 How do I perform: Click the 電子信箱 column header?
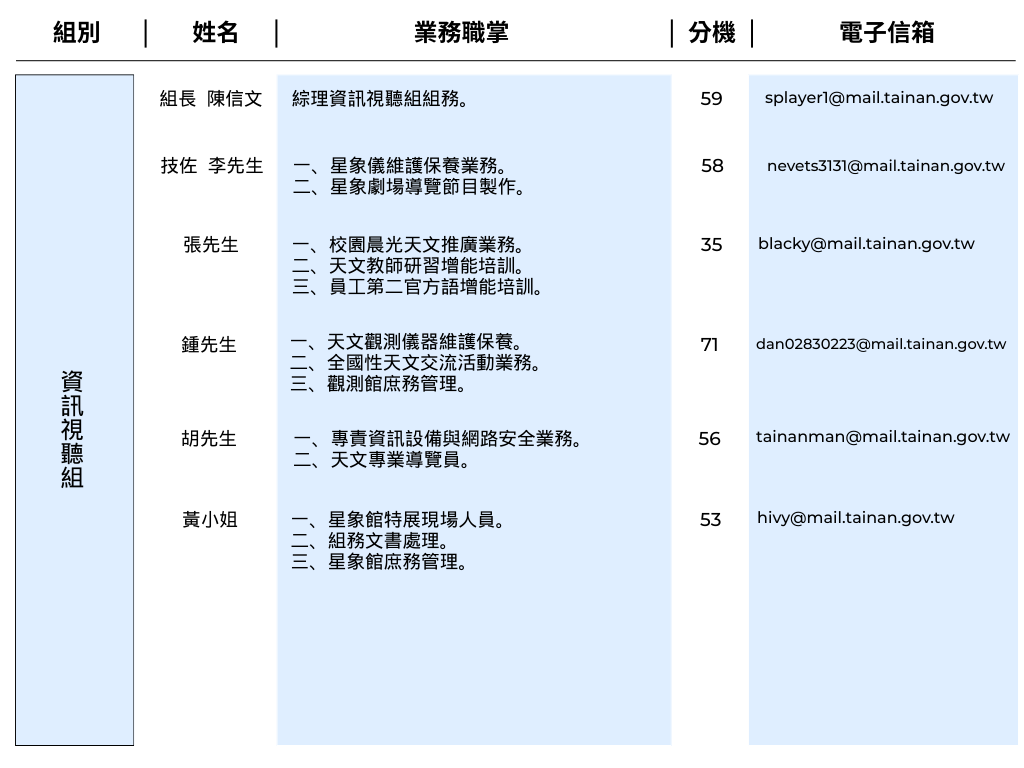(x=886, y=32)
